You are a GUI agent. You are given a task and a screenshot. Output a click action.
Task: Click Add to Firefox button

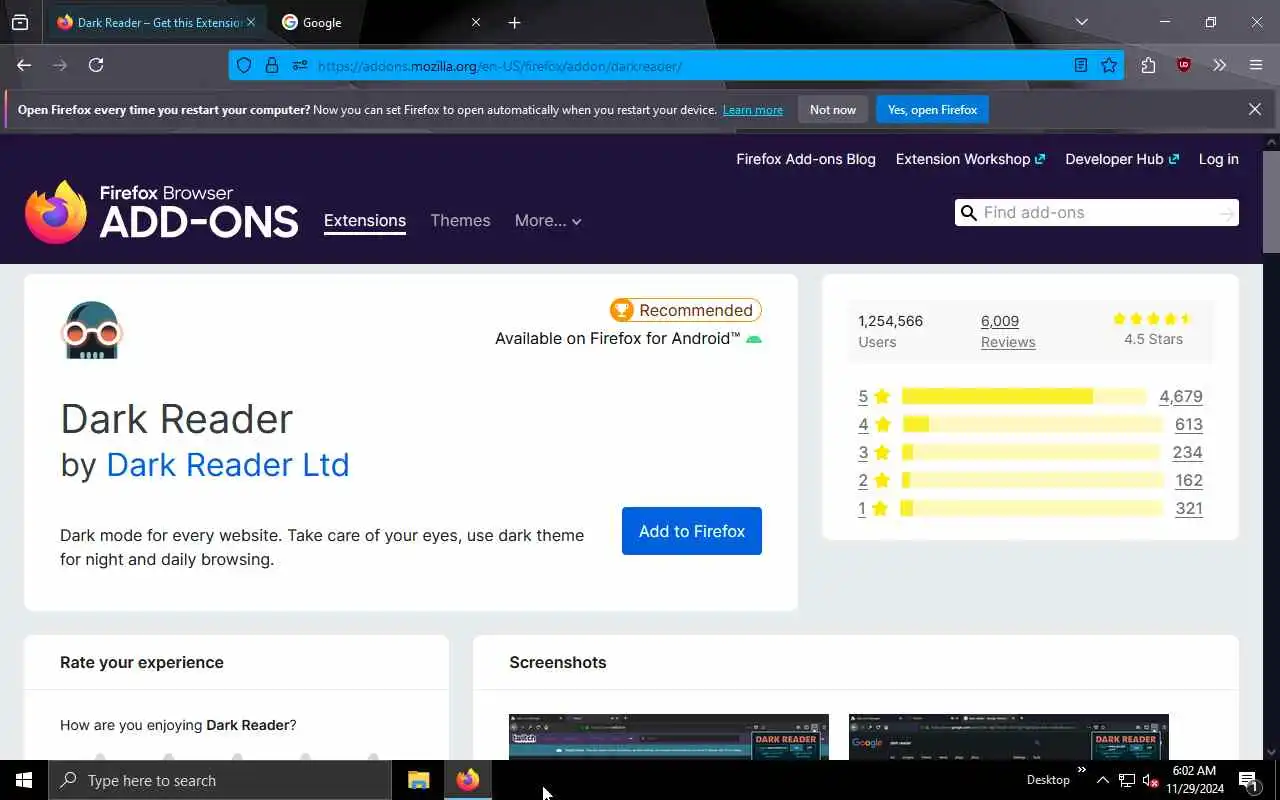pyautogui.click(x=692, y=531)
